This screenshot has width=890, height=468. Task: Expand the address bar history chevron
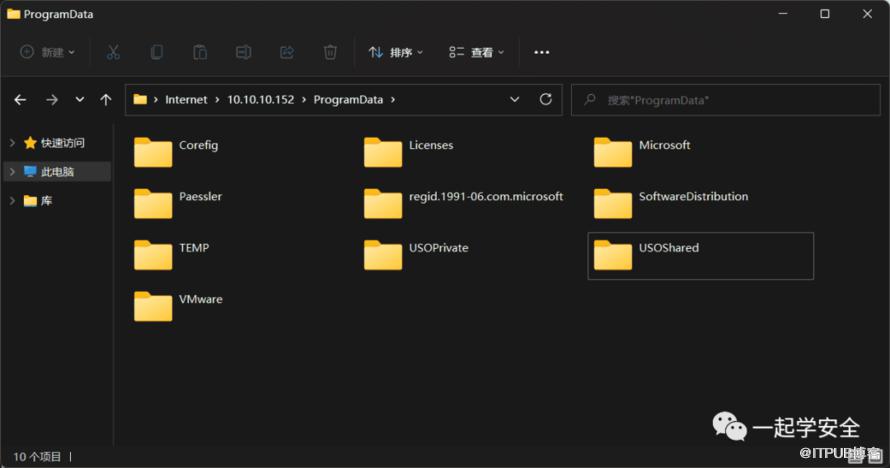514,100
